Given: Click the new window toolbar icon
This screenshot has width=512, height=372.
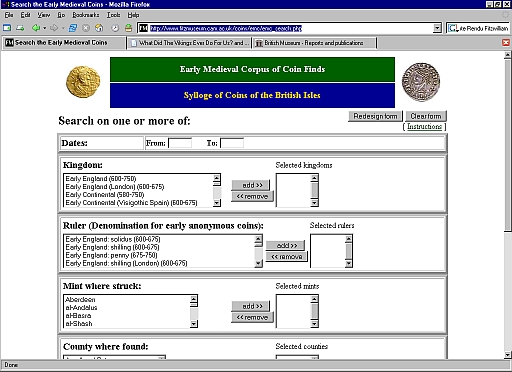Looking at the screenshot, I should pos(7,28).
